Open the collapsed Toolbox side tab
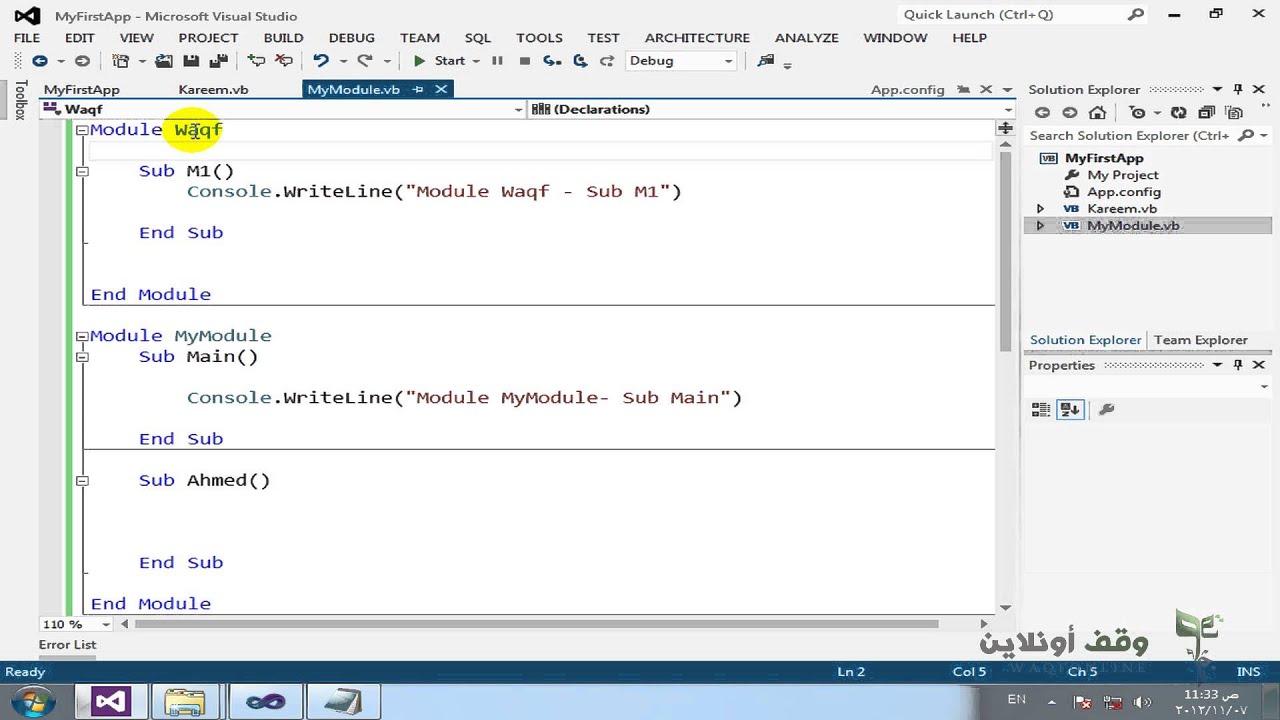This screenshot has width=1280, height=720. pyautogui.click(x=19, y=101)
